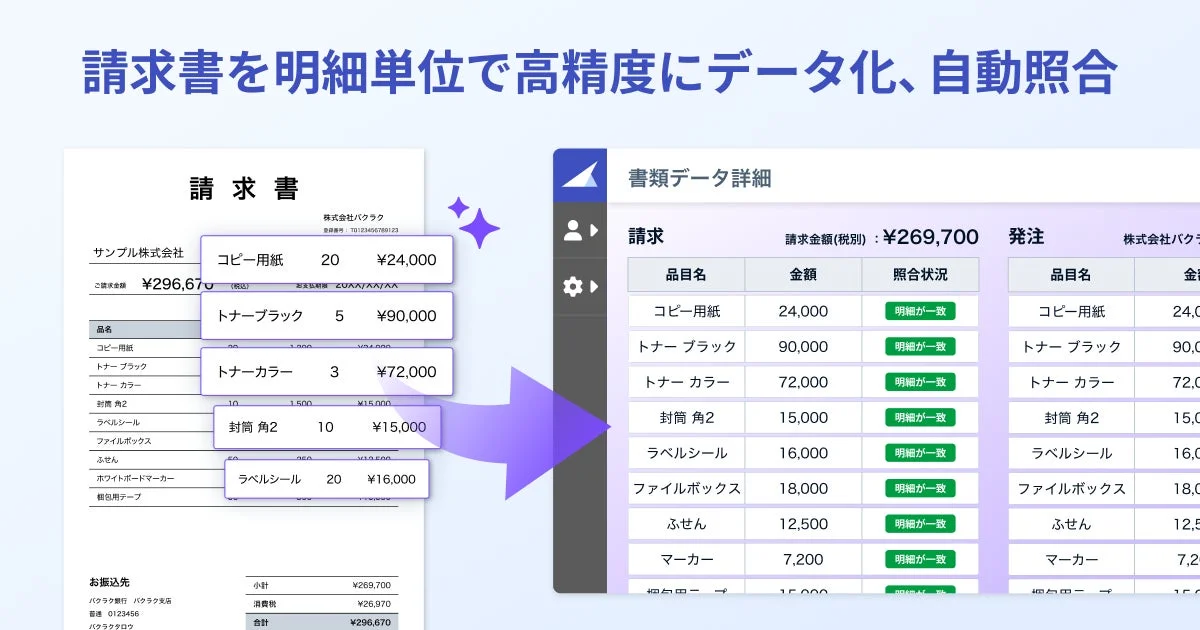Click the 照合状況 column header
The width and height of the screenshot is (1200, 630).
coord(920,274)
